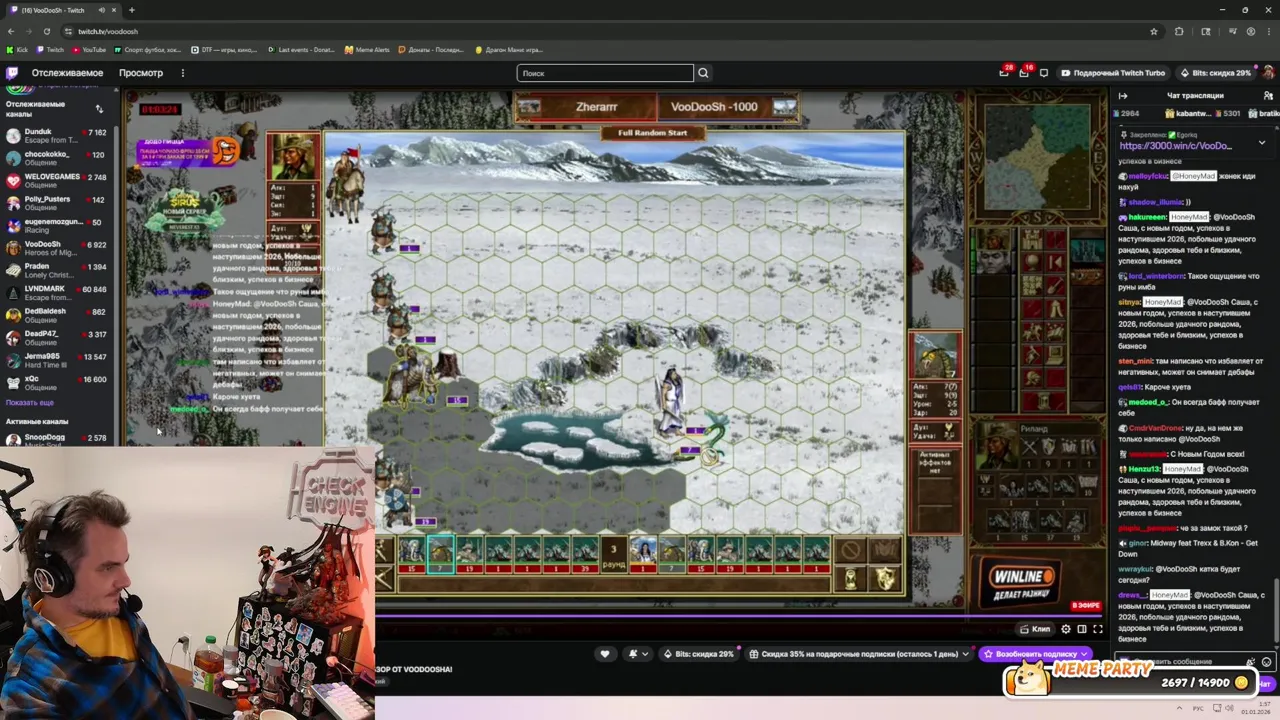Reload the page with the refresh icon

(x=47, y=31)
